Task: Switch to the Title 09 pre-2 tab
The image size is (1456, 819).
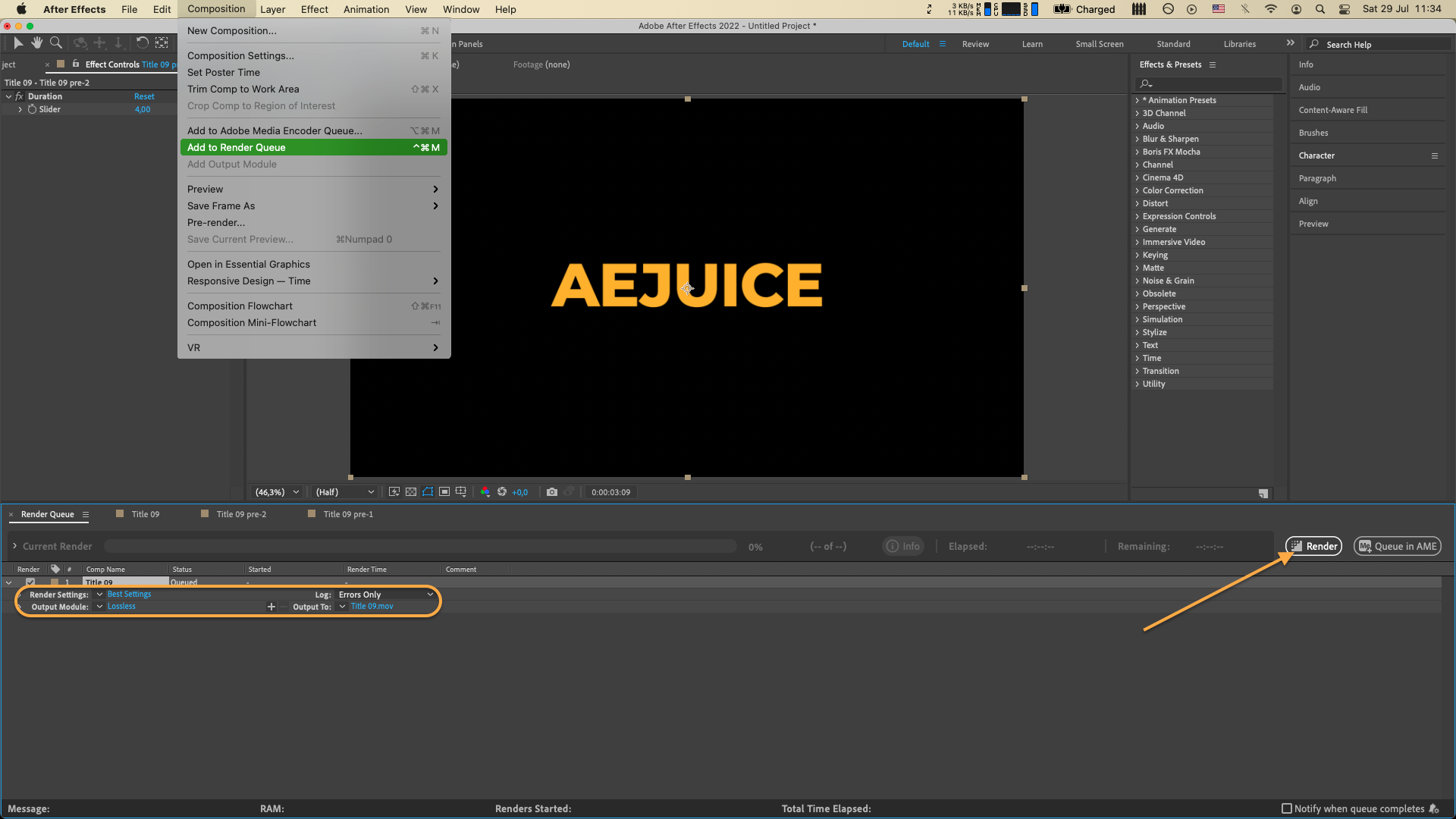Action: 241,514
